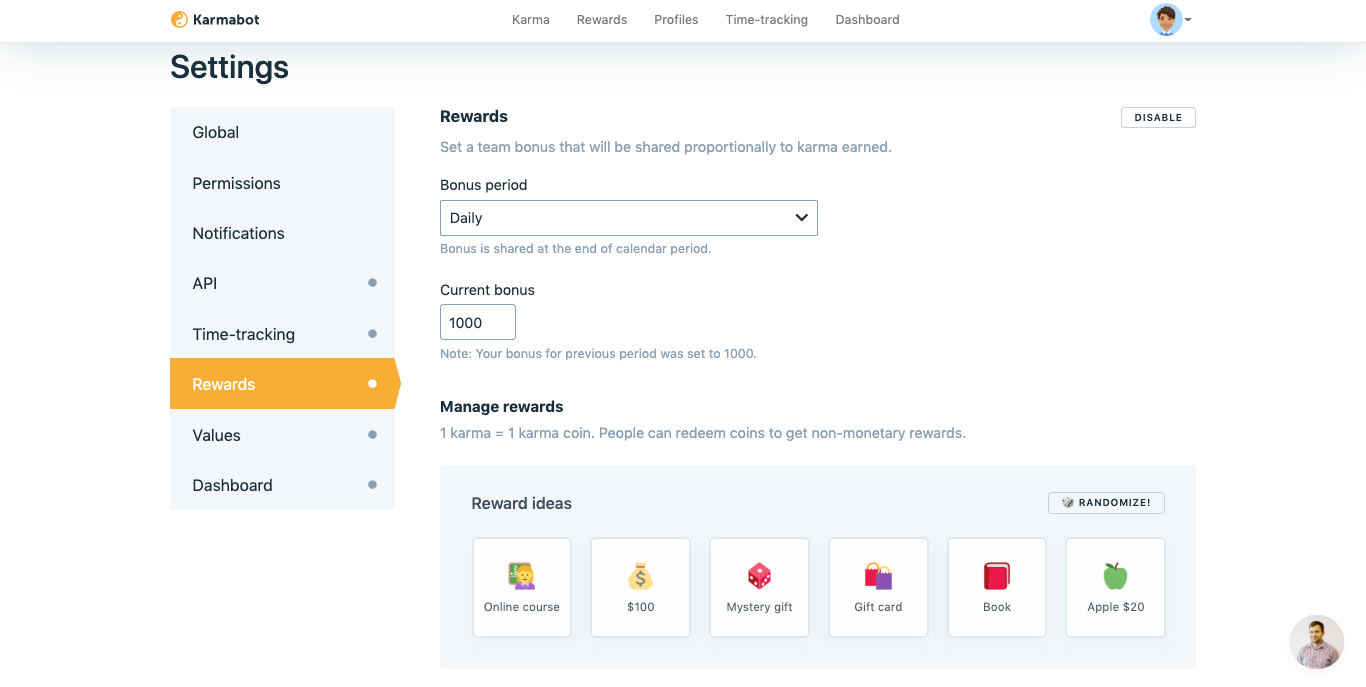Open Values settings in sidebar
Viewport: 1366px width, 687px height.
(282, 435)
